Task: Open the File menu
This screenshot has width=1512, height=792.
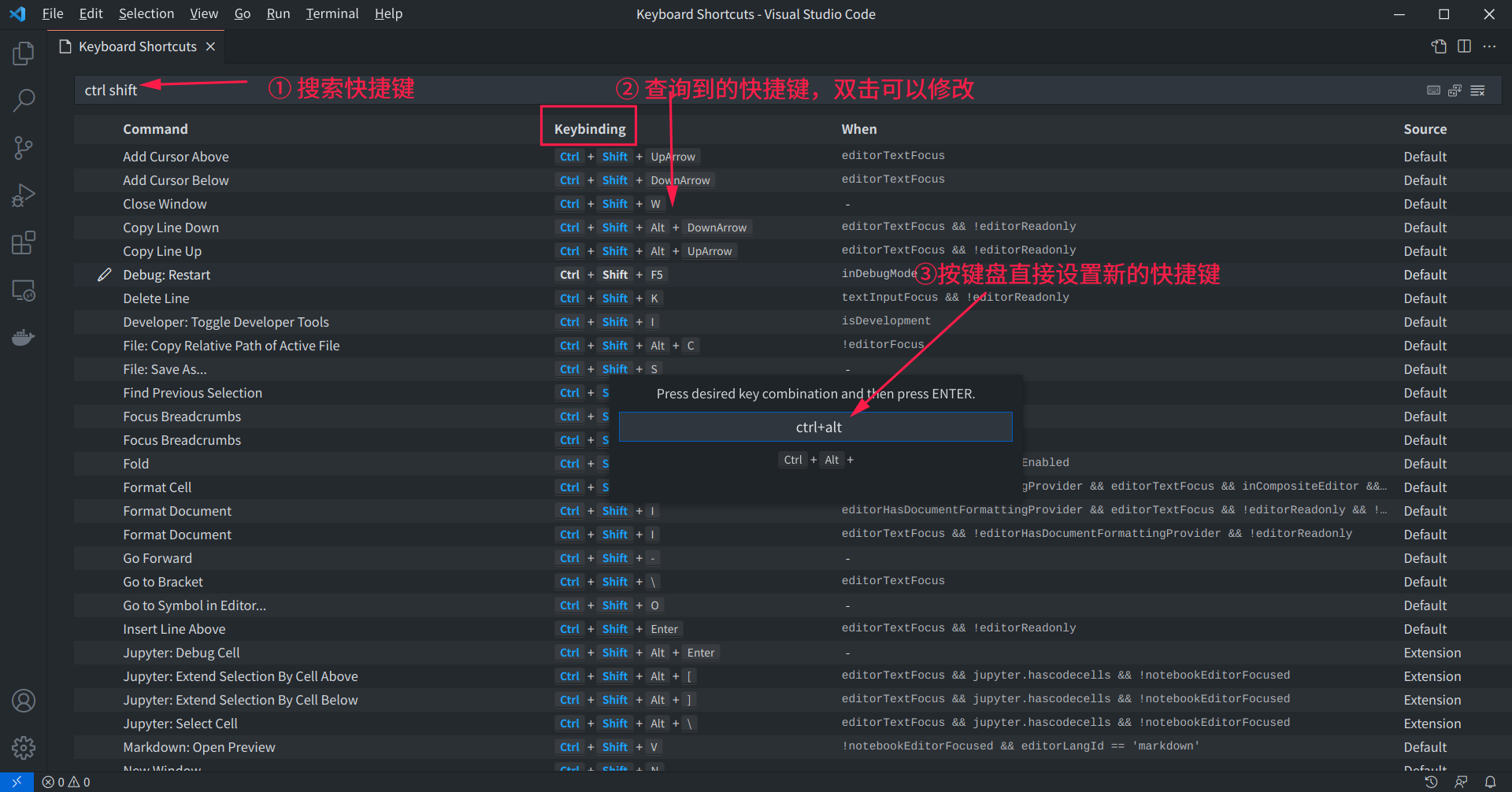Action: tap(53, 14)
